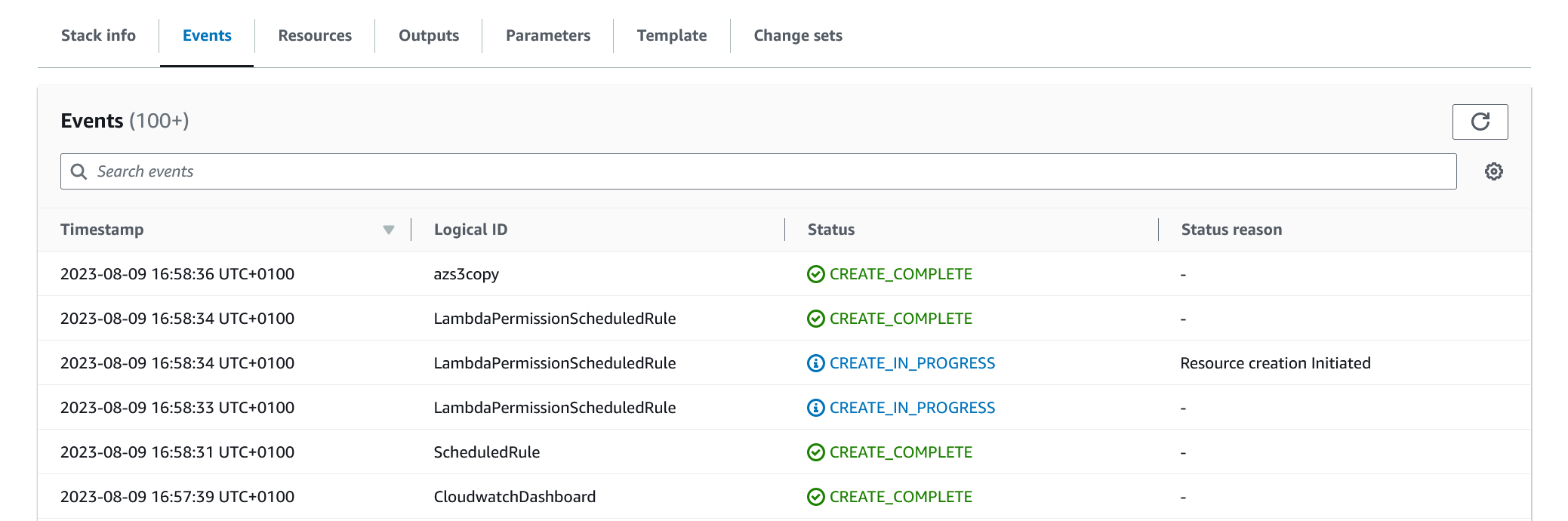1568x521 pixels.
Task: Click the Status column header
Action: point(831,230)
